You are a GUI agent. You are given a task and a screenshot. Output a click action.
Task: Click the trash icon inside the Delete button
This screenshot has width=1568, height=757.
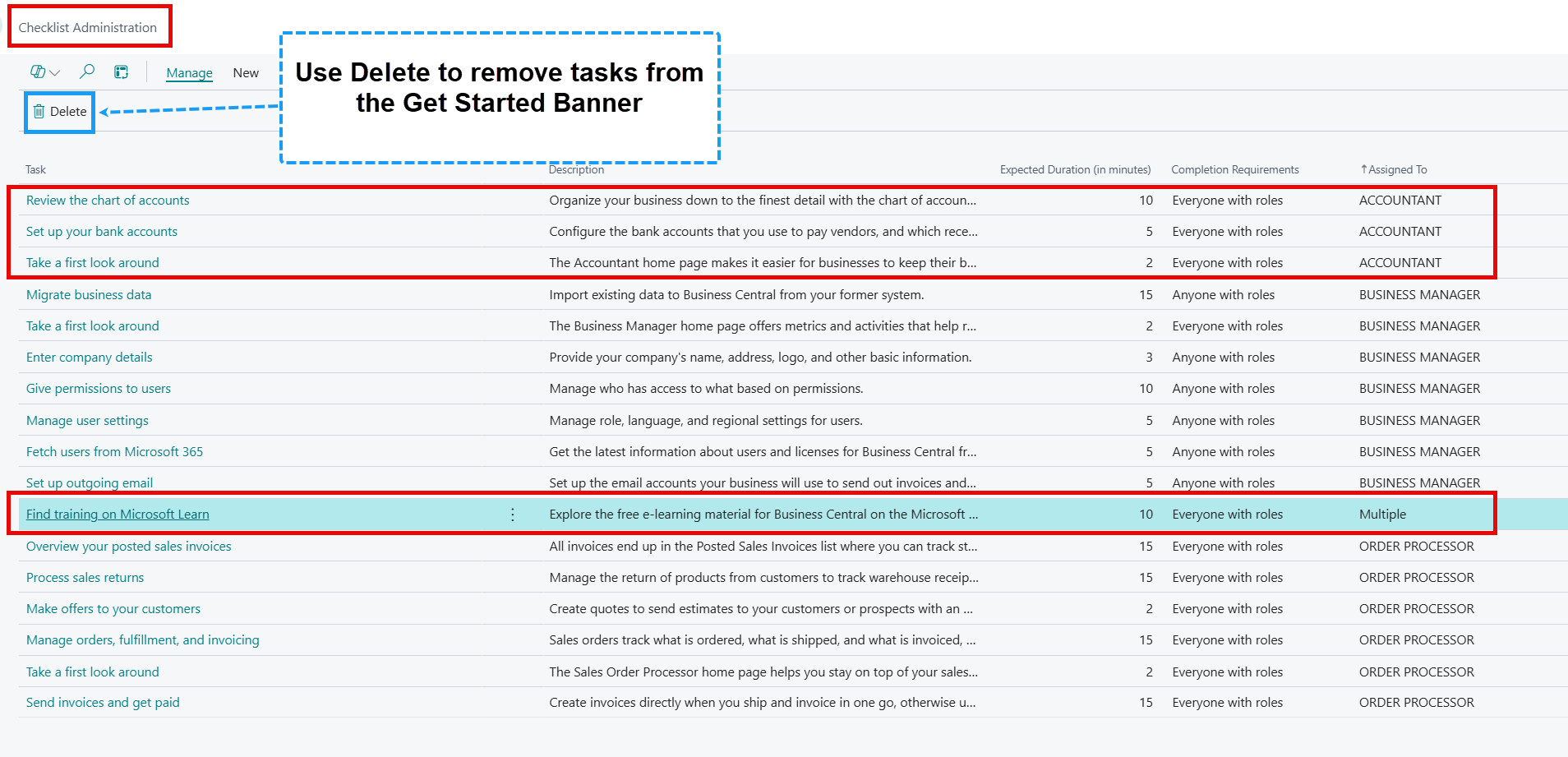(x=39, y=110)
